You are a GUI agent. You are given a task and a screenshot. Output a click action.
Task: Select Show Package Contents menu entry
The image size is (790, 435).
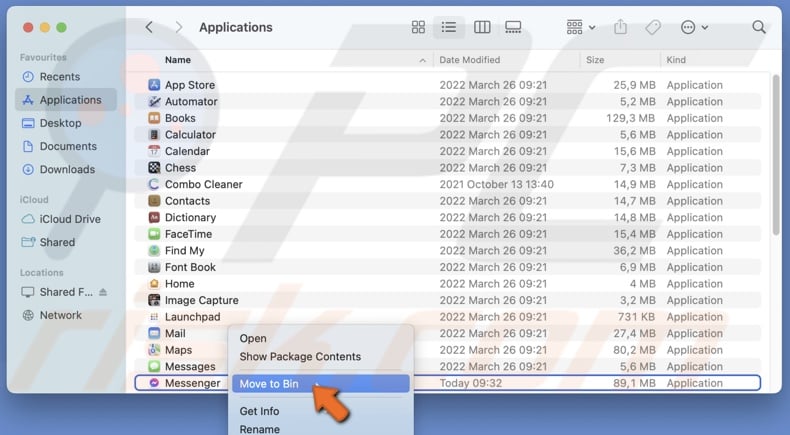tap(300, 356)
